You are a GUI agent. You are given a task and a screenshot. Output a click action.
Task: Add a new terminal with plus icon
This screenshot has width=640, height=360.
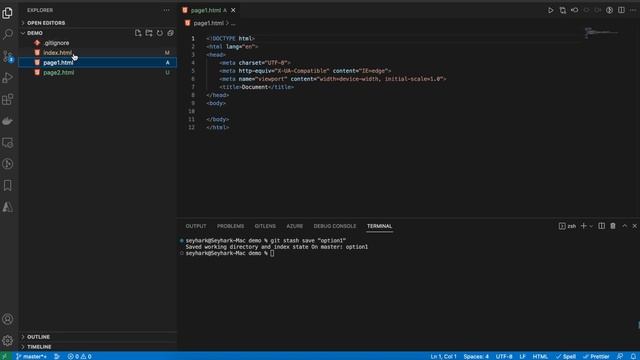click(583, 226)
